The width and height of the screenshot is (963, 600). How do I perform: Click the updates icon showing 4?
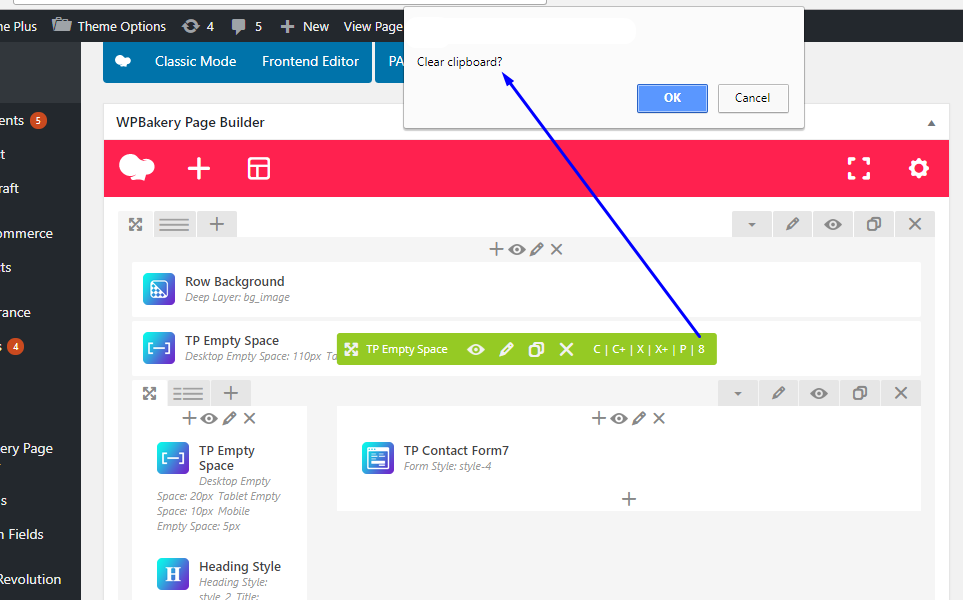[198, 26]
